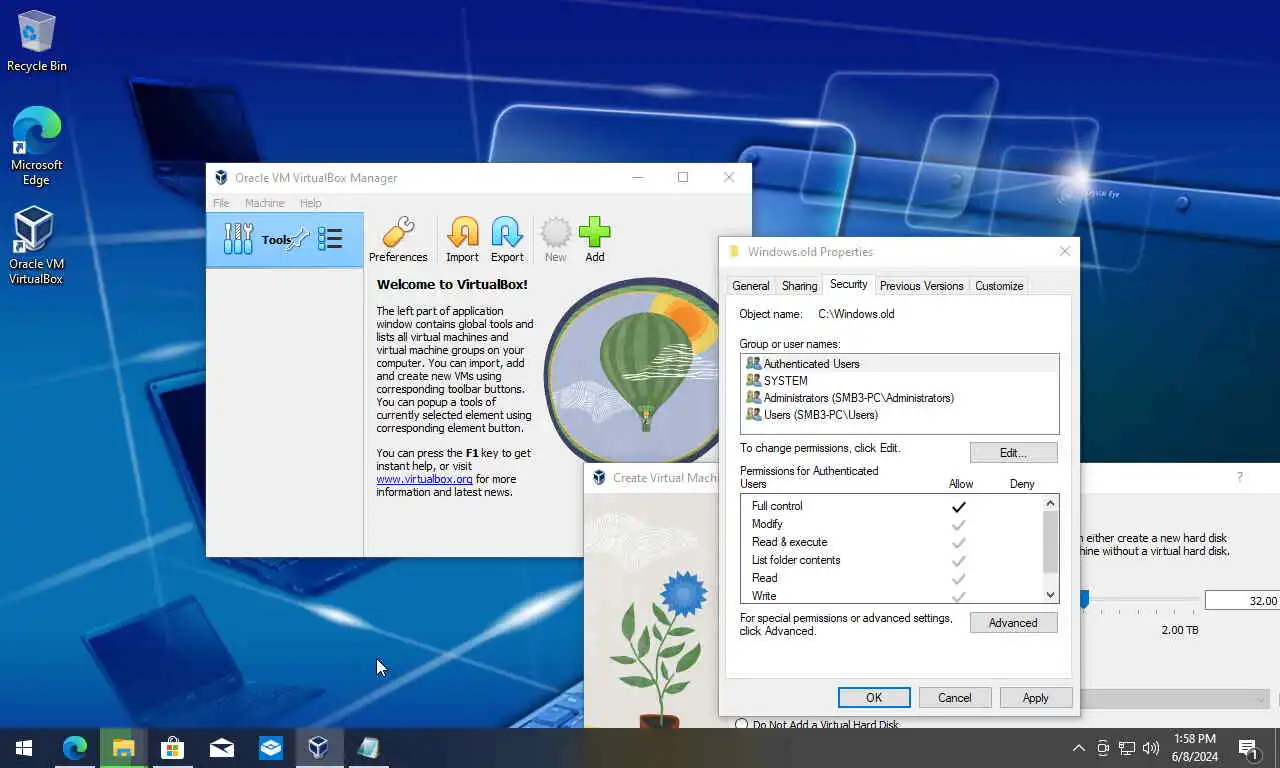
Task: Switch to the Previous Versions tab
Action: click(921, 286)
